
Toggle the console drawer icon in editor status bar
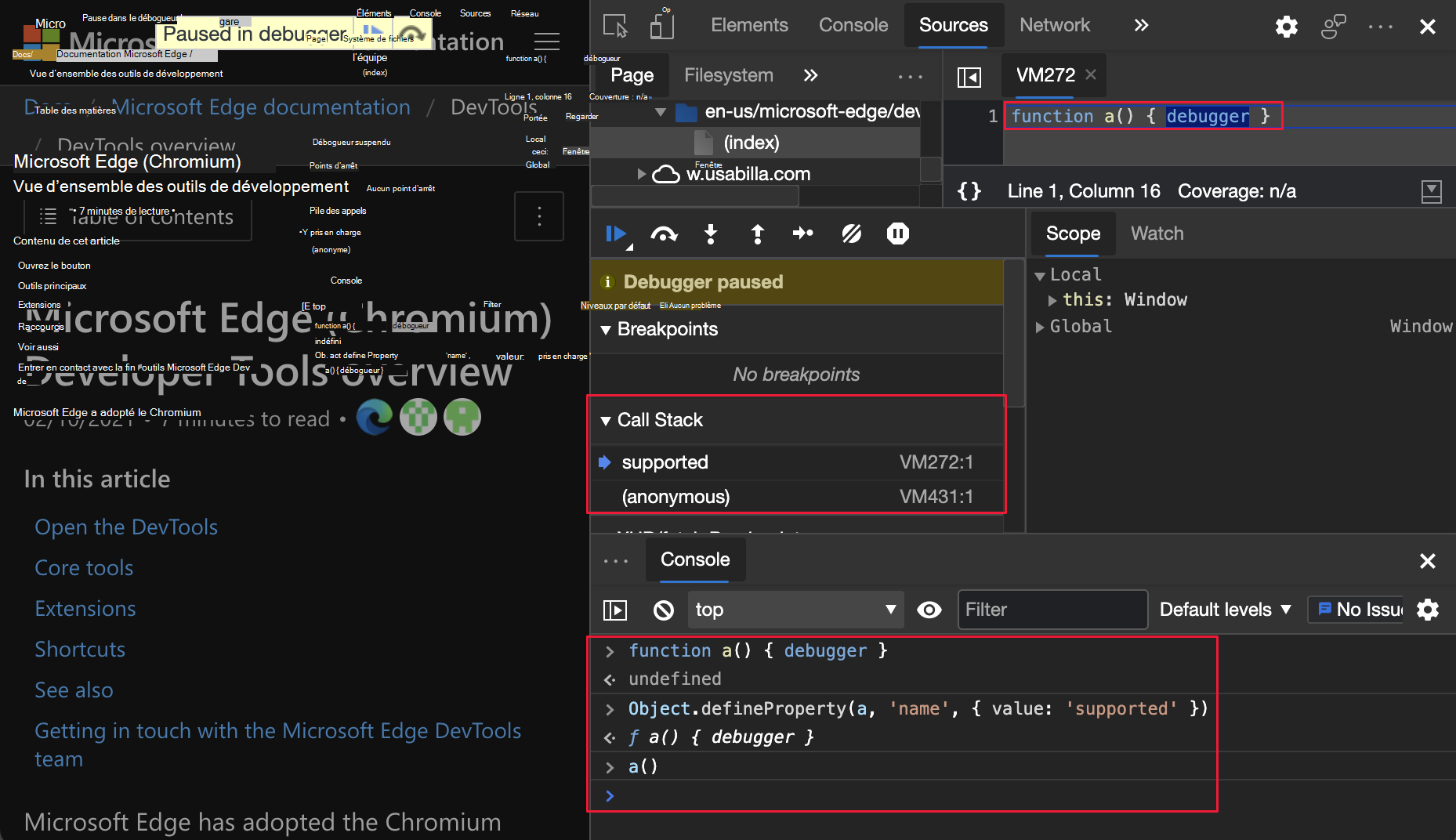(x=1431, y=191)
